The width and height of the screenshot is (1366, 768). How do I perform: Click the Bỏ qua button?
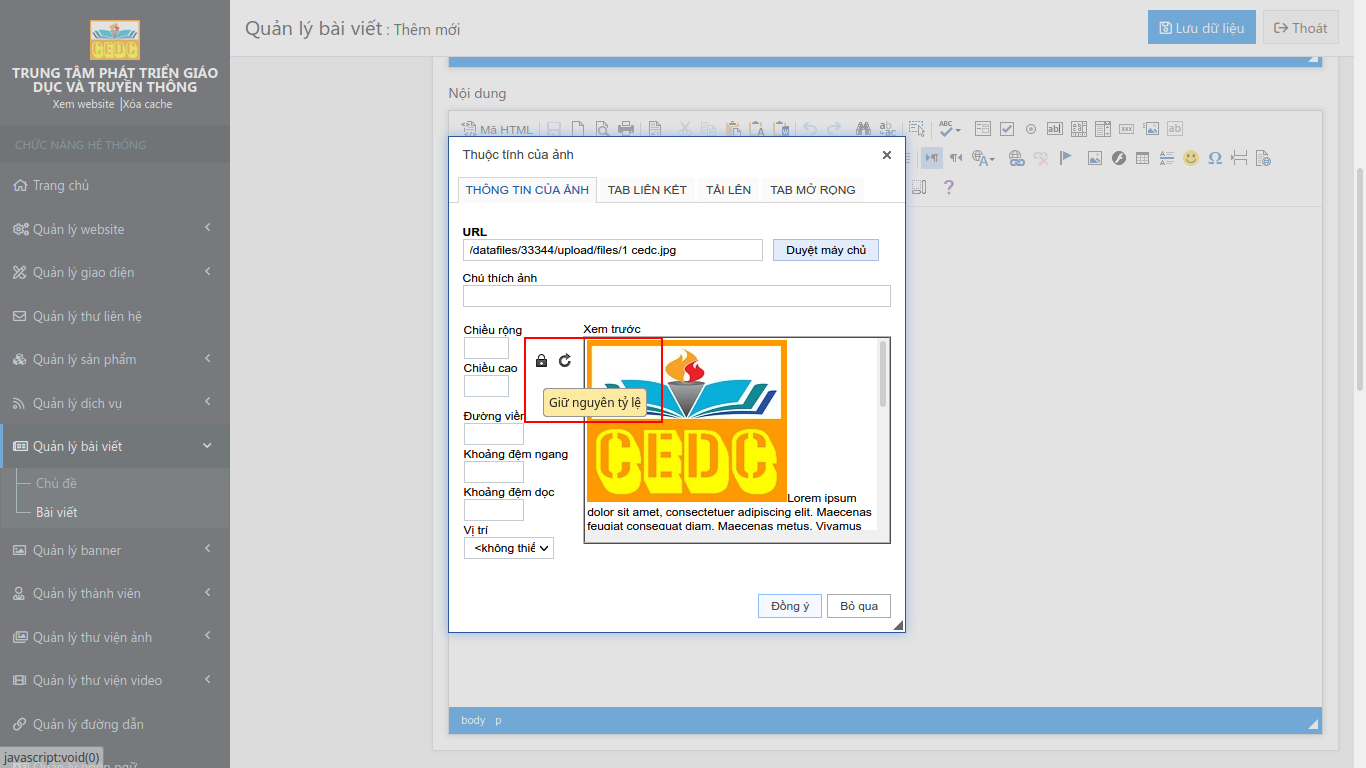[859, 606]
